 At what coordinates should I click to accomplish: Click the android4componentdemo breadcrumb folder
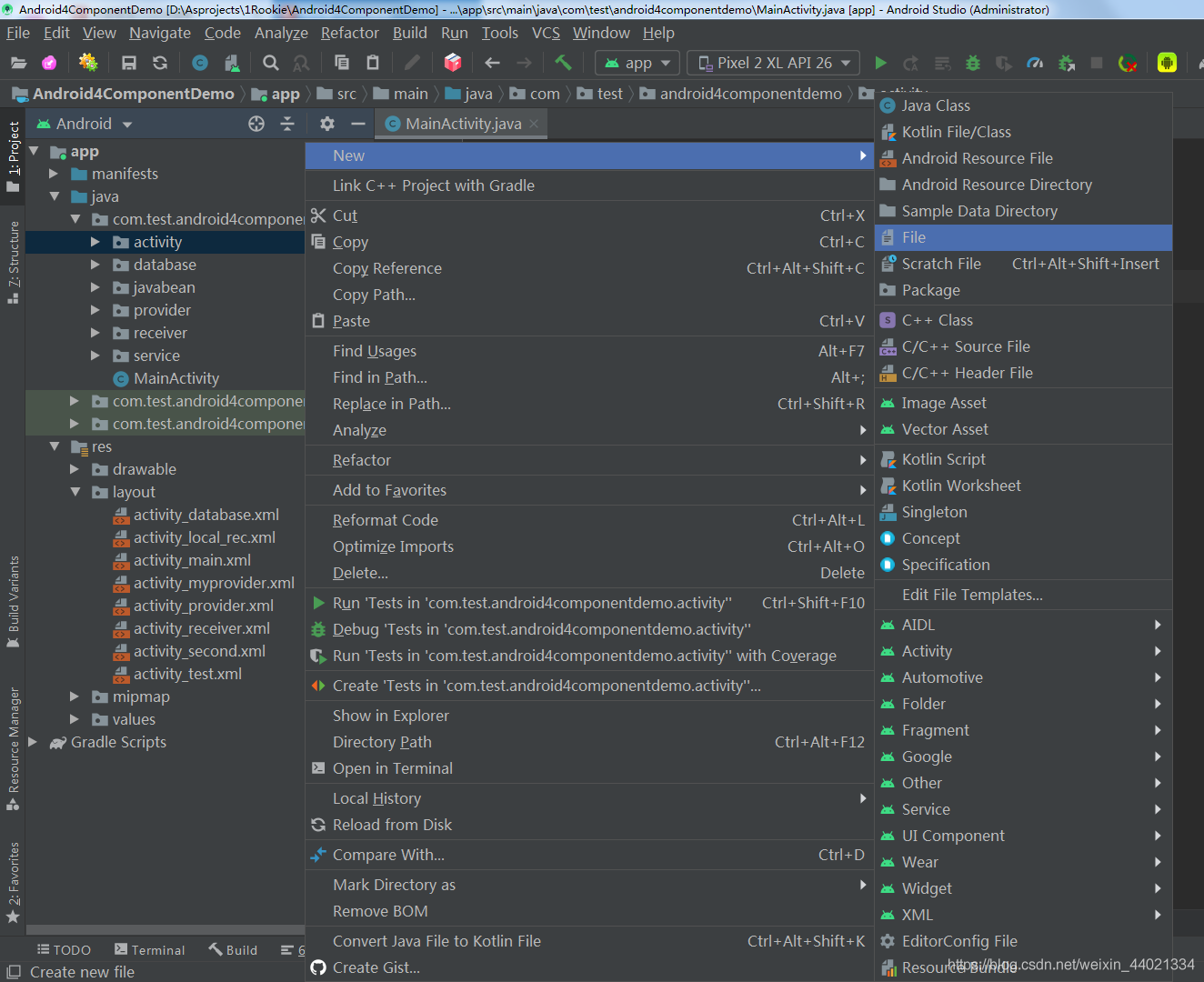(741, 94)
